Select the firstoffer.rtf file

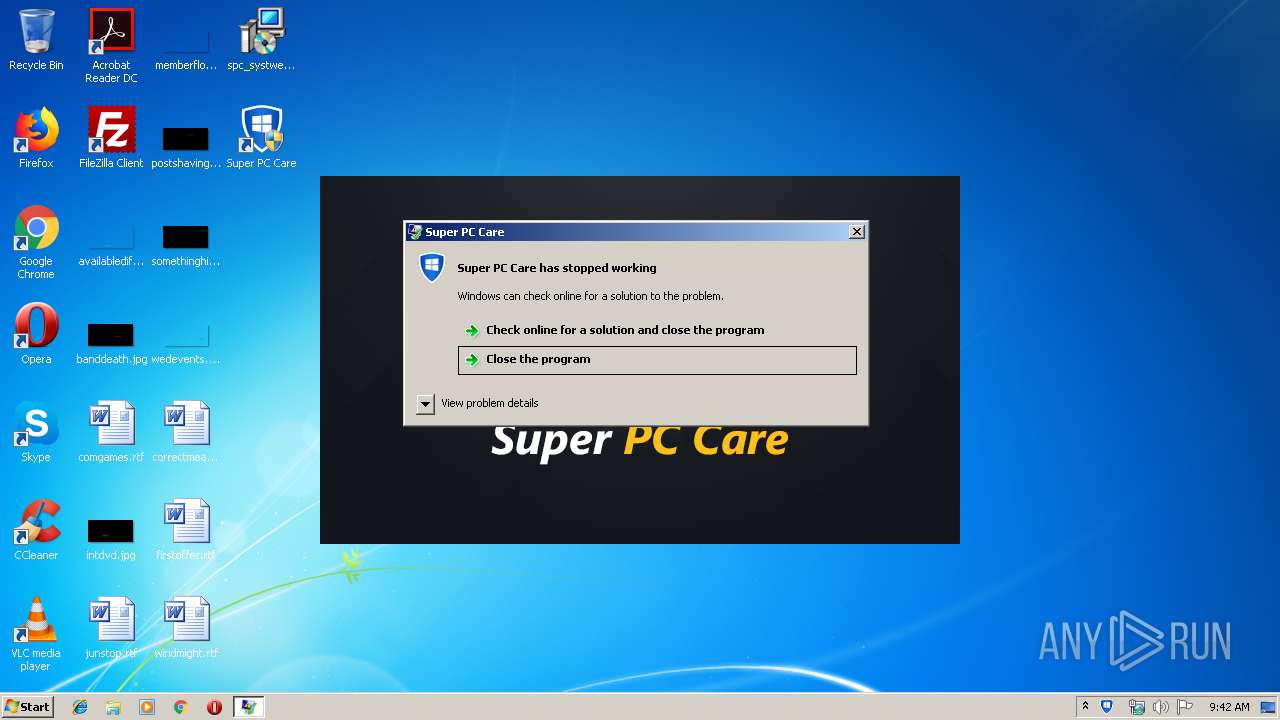[186, 530]
